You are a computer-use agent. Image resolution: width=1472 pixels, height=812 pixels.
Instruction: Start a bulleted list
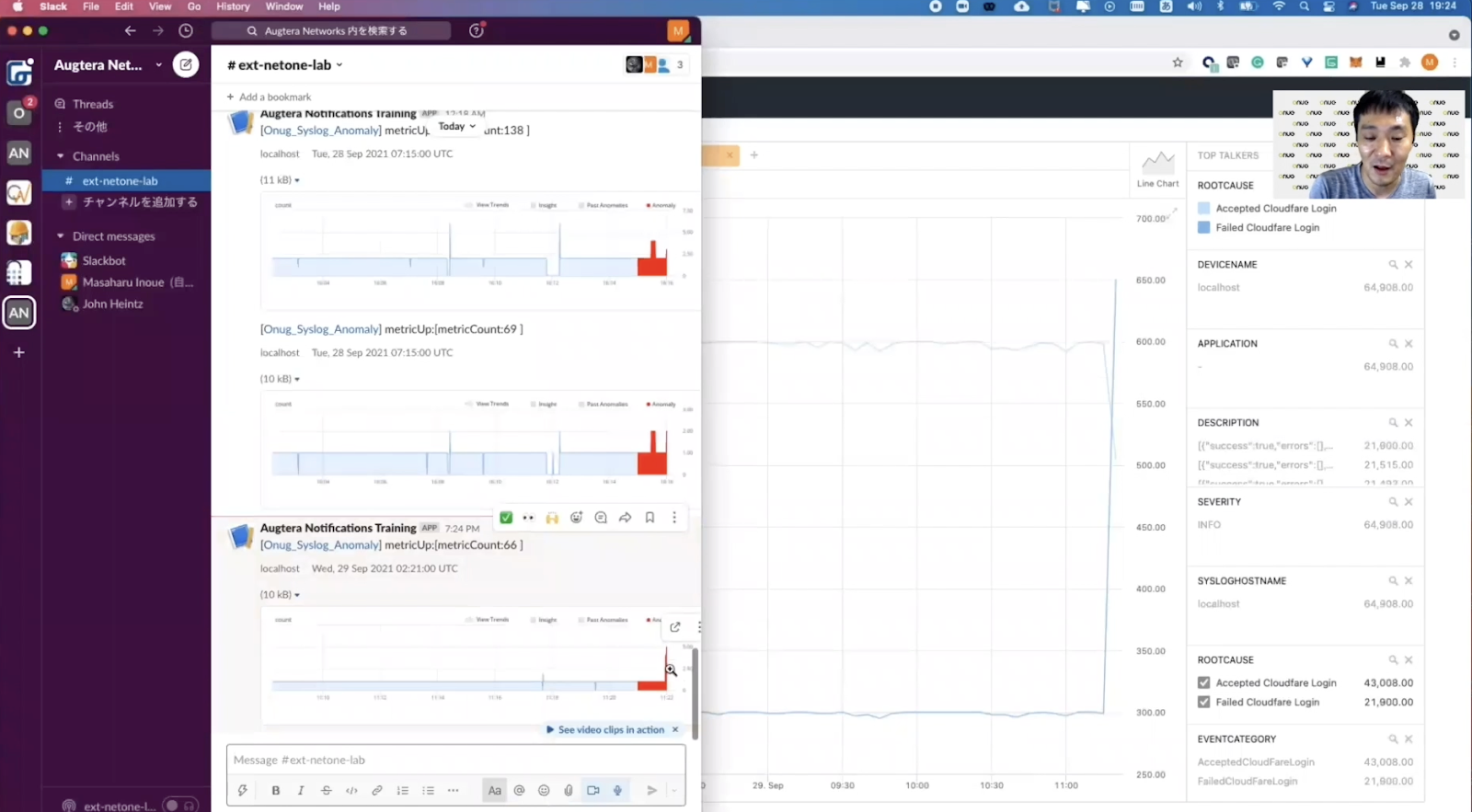tap(428, 790)
